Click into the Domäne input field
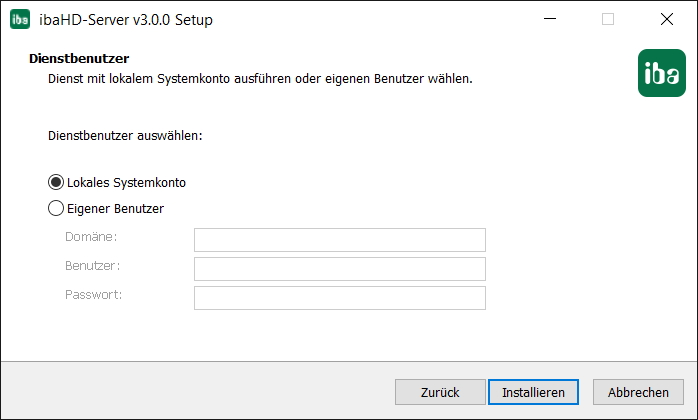Image resolution: width=698 pixels, height=420 pixels. (339, 240)
